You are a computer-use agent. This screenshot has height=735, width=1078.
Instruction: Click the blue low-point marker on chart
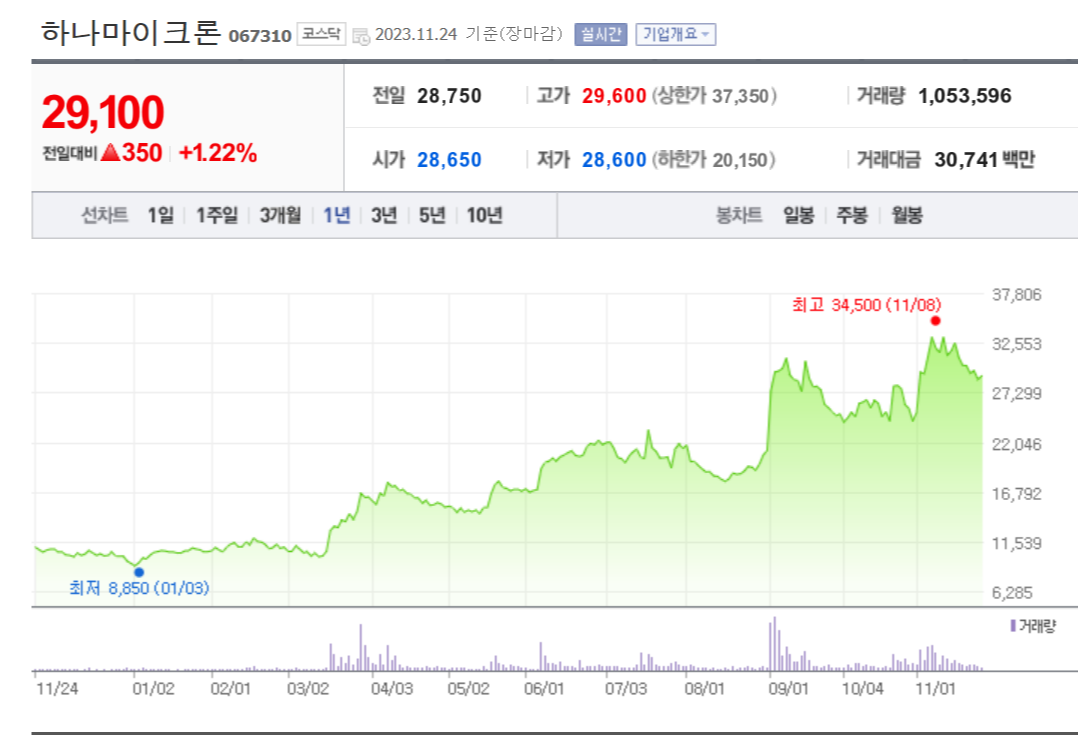139,572
